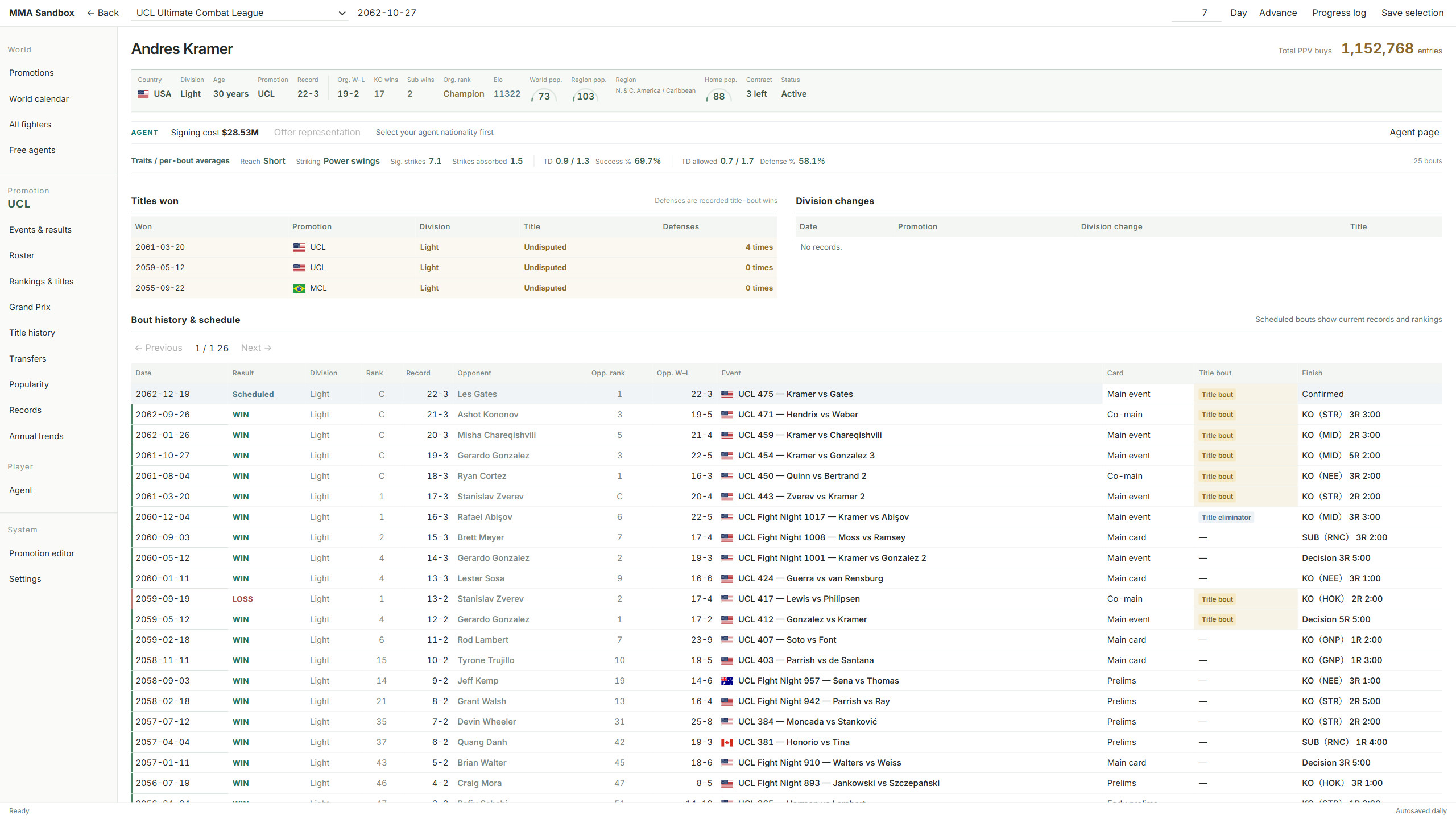Click the Brazil flag in MCL title row

[x=299, y=288]
